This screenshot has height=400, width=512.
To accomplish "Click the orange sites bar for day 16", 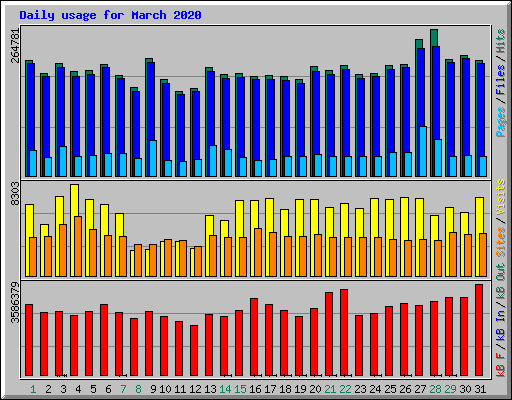I will coord(258,252).
